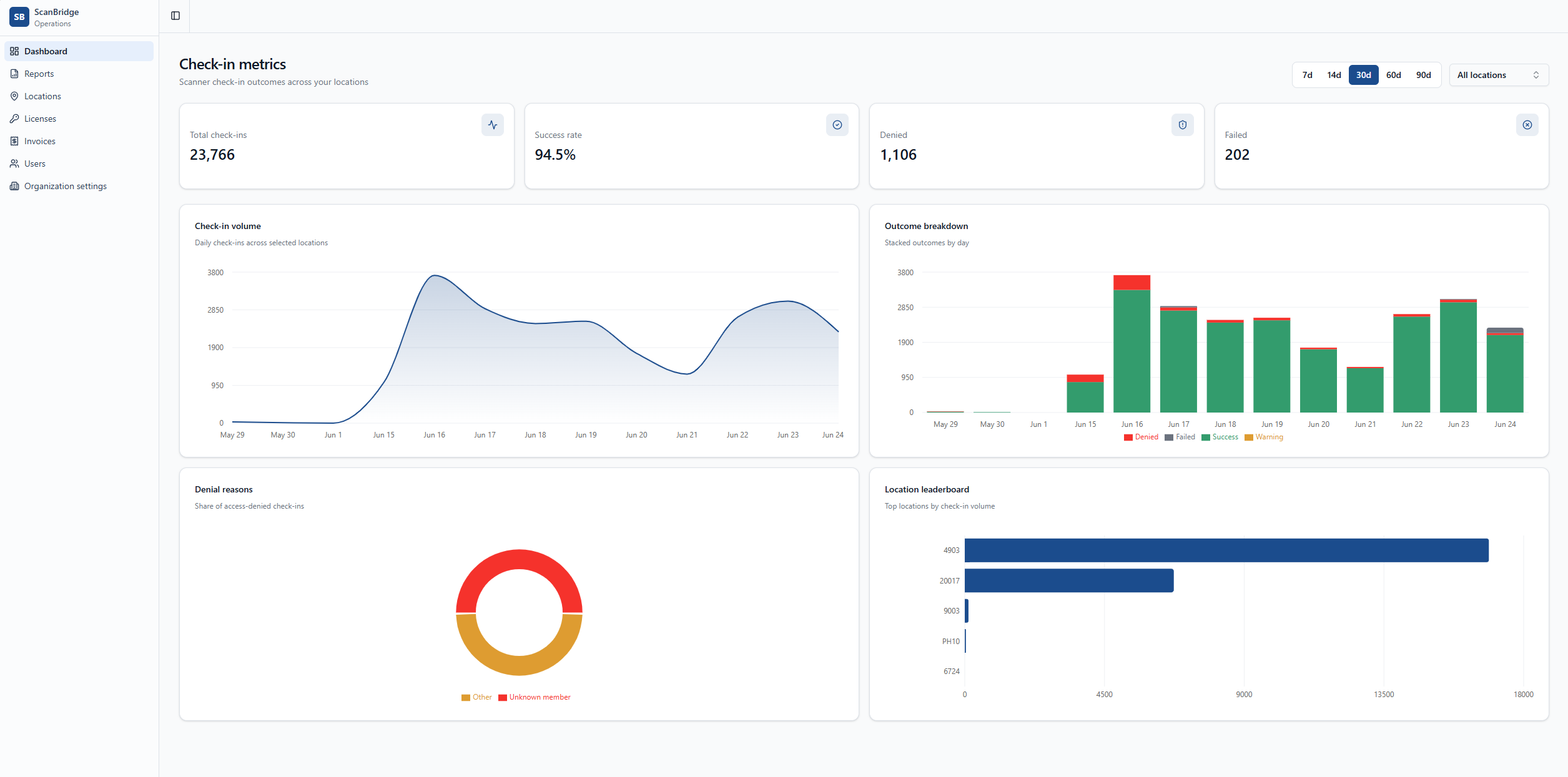Click the Failed count 202

[x=1237, y=155]
